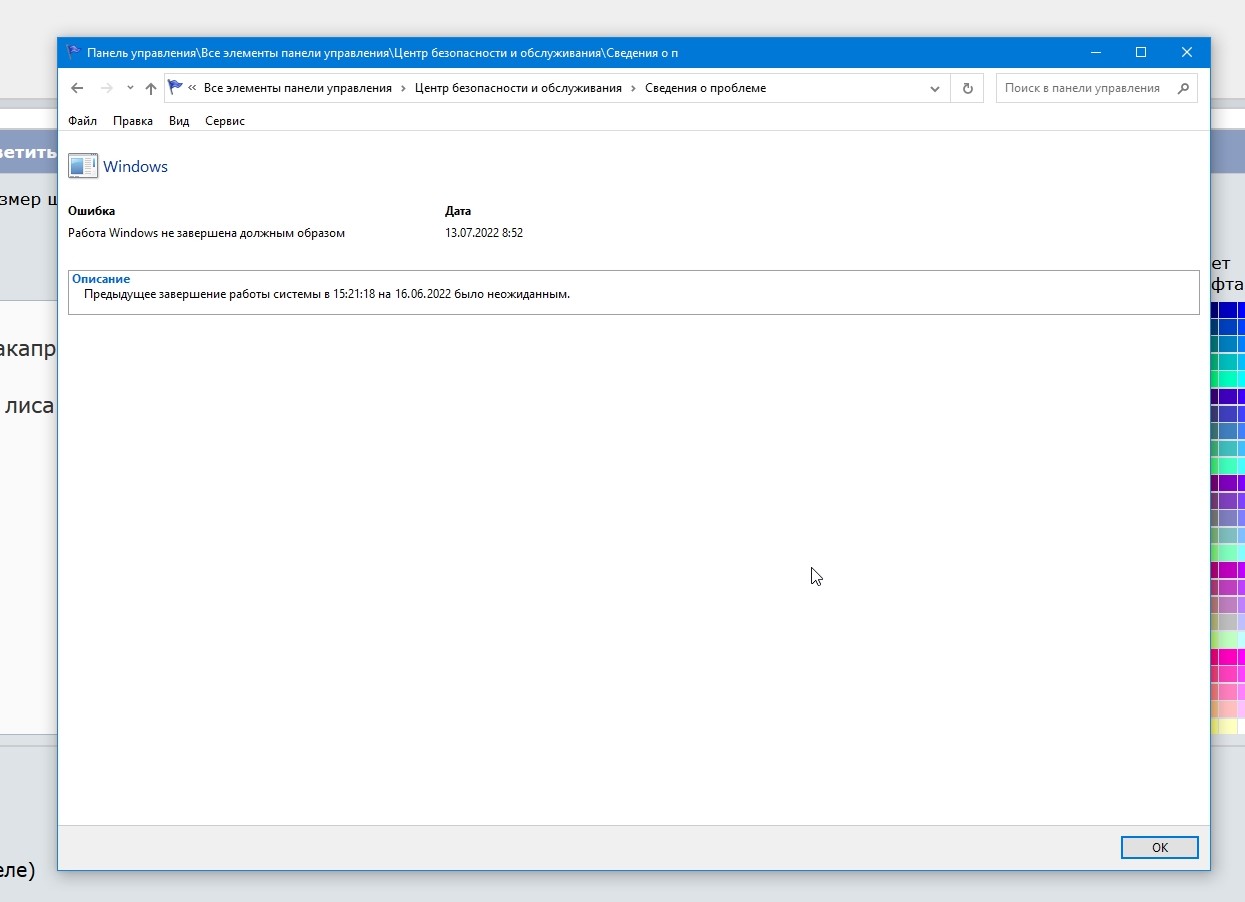Click the search magnifier icon
1245x902 pixels.
click(1184, 88)
